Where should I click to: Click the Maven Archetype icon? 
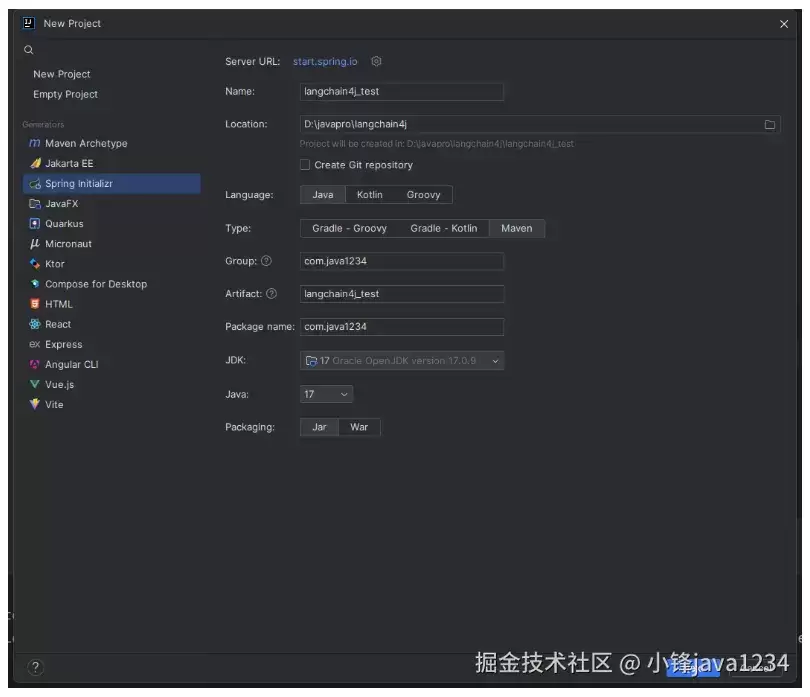pos(35,143)
